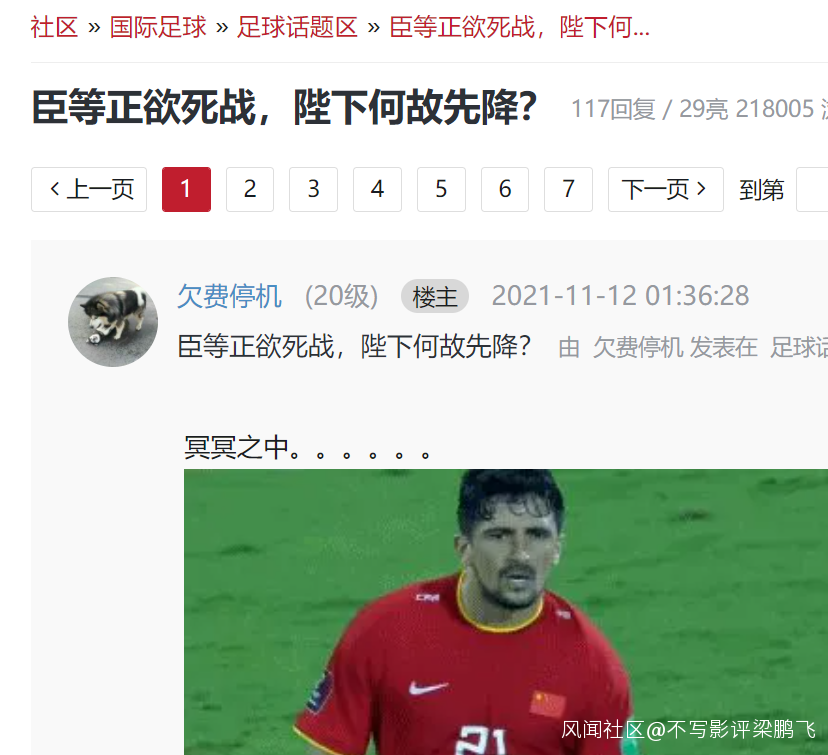Open 欠费停机 username profile

pos(229,296)
